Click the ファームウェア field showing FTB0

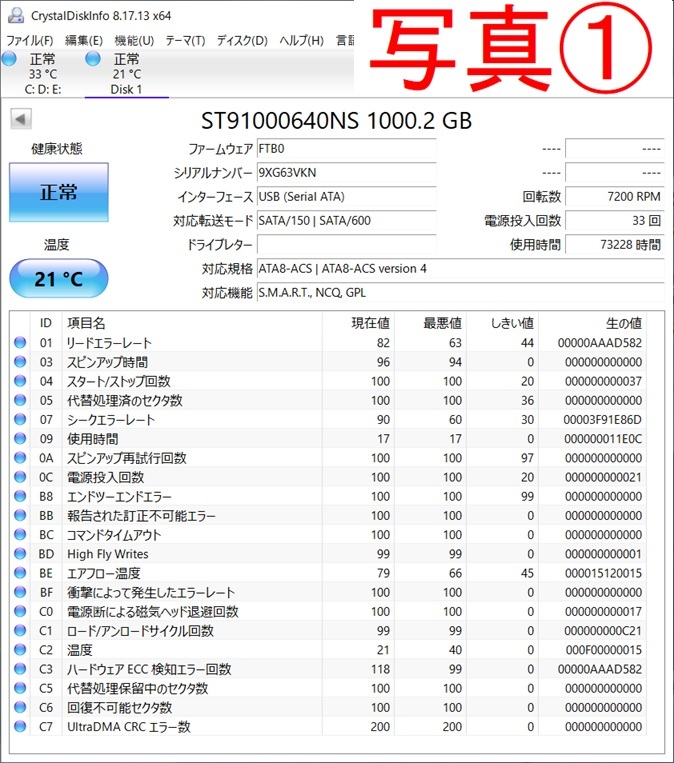[346, 148]
